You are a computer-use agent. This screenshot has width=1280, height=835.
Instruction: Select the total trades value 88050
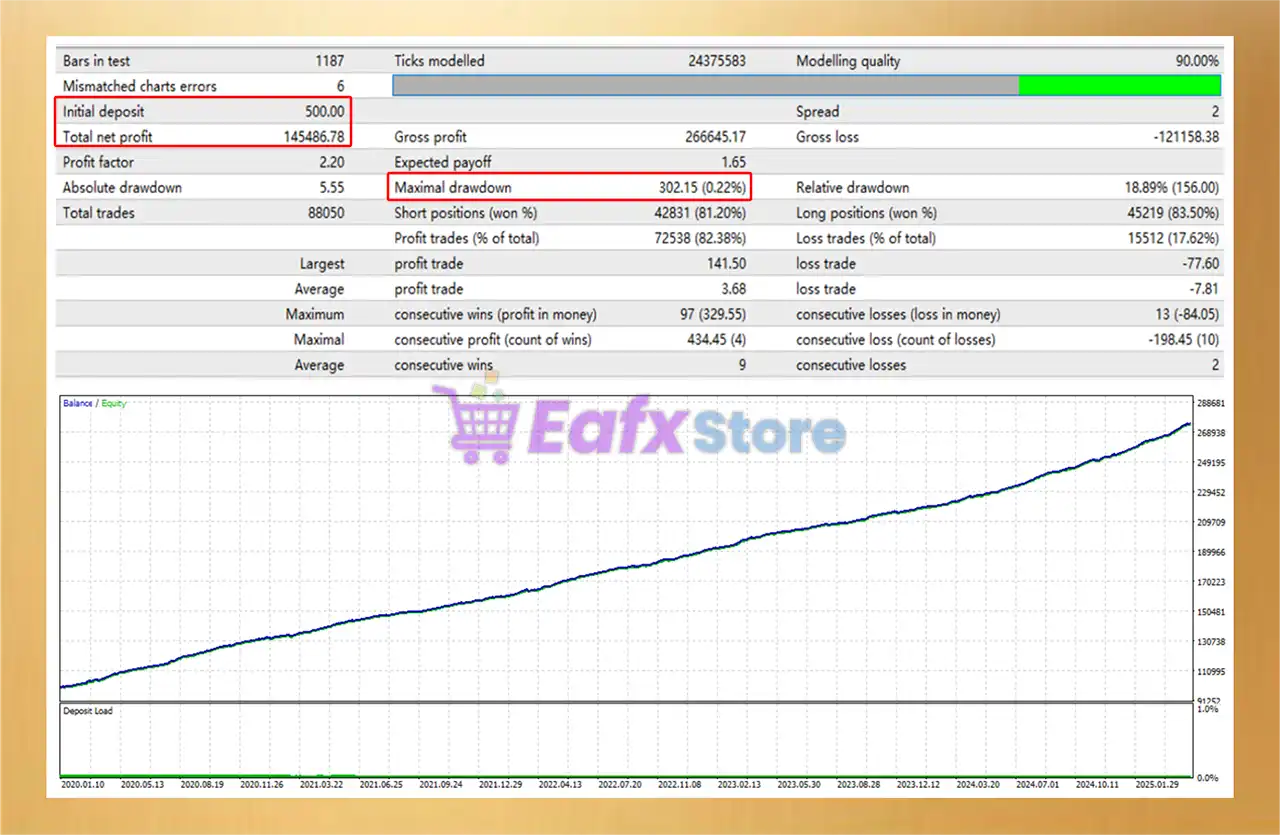pos(326,213)
